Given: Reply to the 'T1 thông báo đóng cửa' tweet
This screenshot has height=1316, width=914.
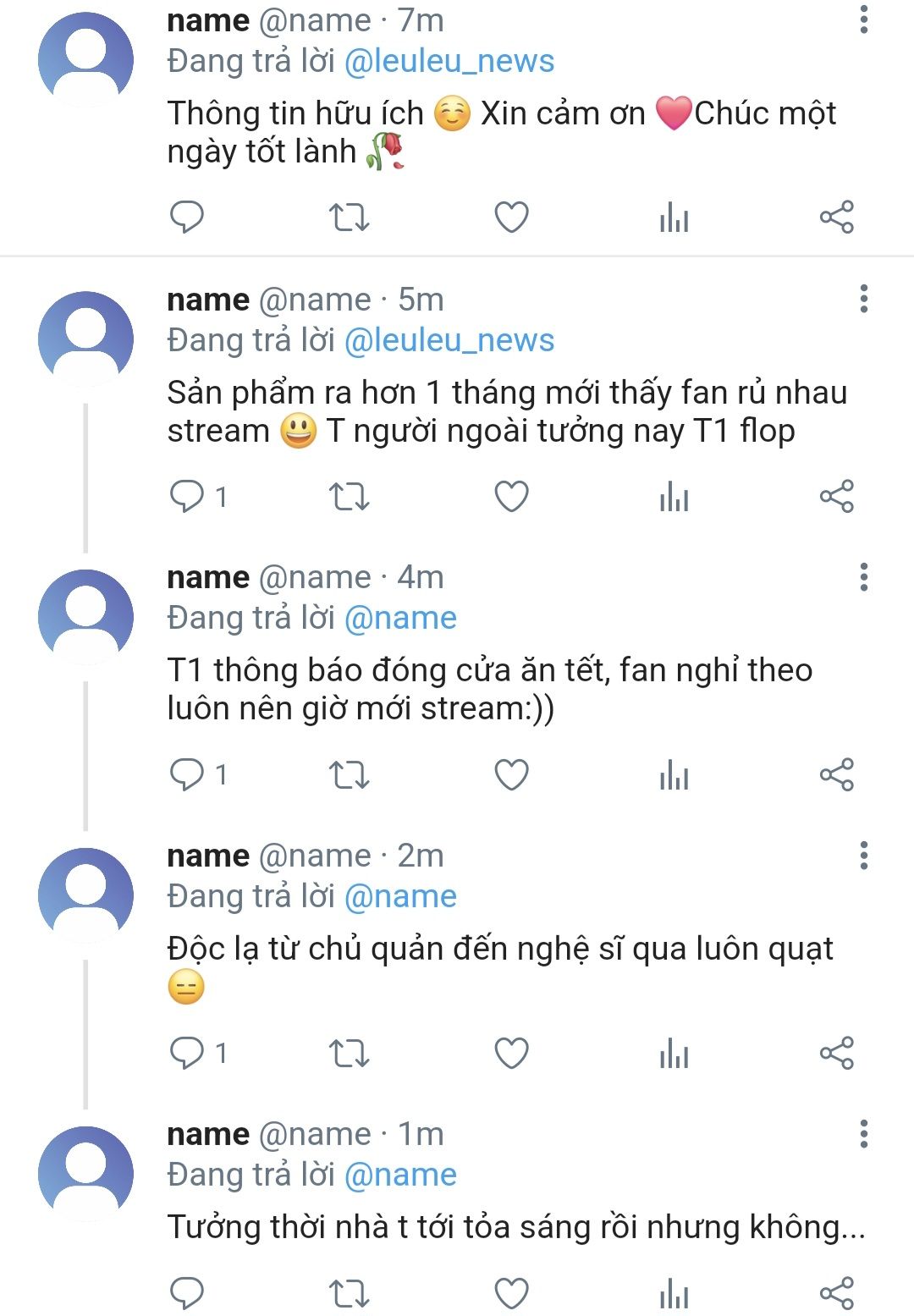Looking at the screenshot, I should pos(187,774).
